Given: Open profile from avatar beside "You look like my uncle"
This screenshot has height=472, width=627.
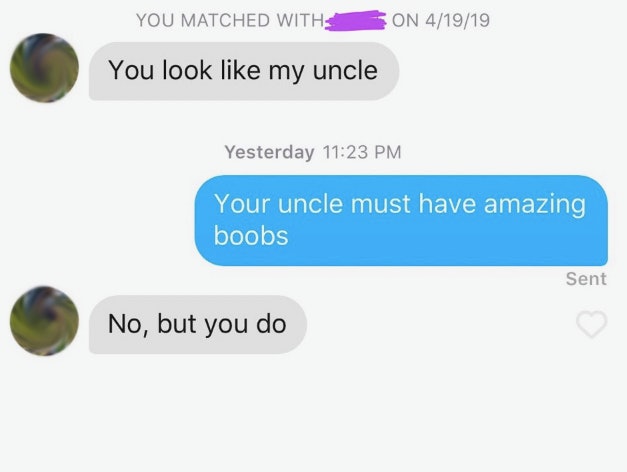Looking at the screenshot, I should pyautogui.click(x=44, y=68).
